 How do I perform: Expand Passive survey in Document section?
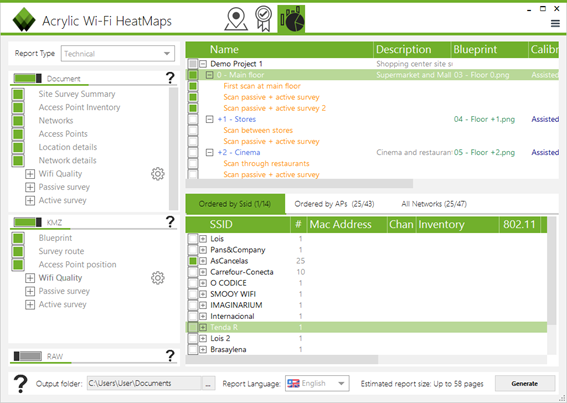30,187
